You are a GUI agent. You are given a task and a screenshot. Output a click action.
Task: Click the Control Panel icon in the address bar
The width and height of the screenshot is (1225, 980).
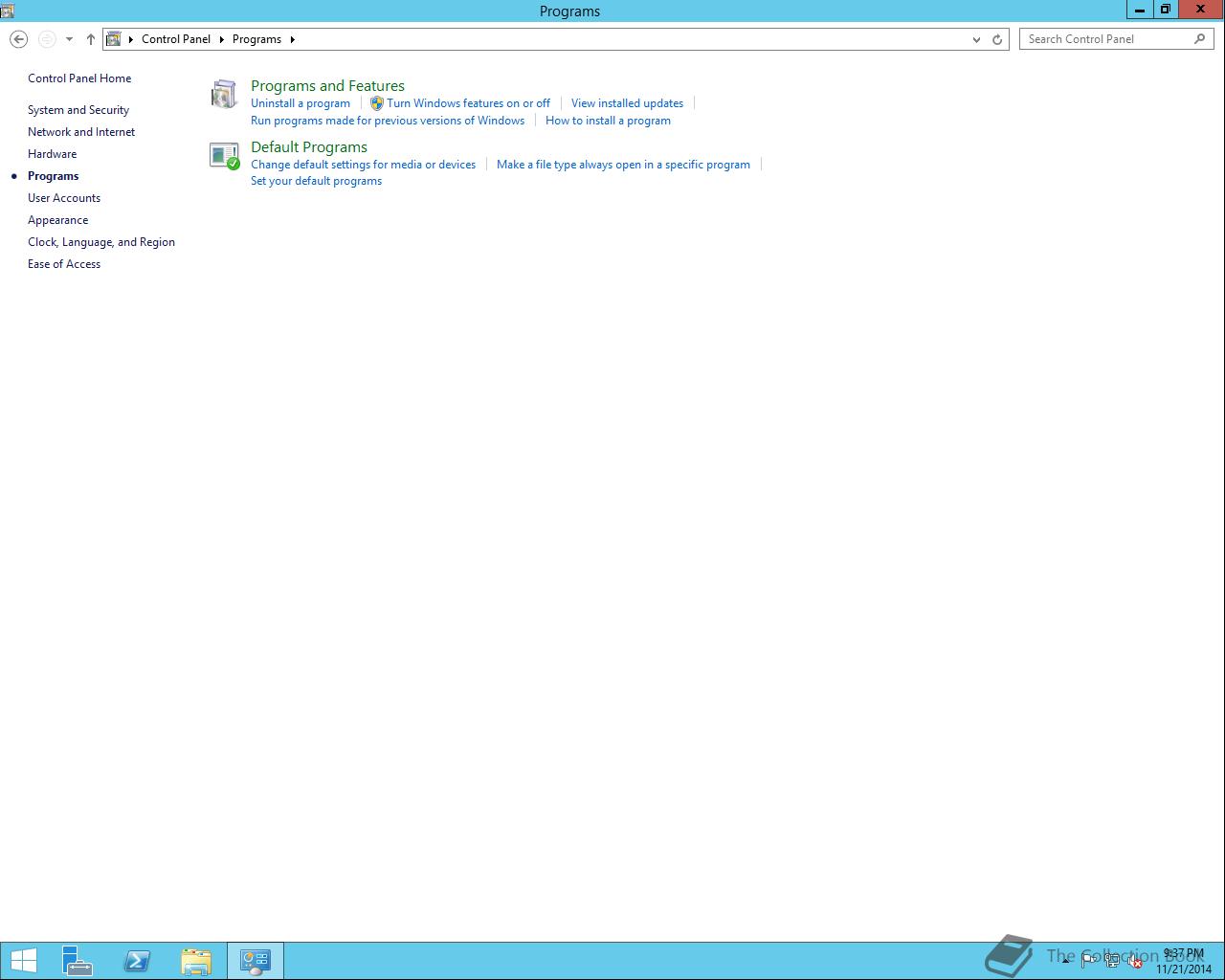point(113,39)
